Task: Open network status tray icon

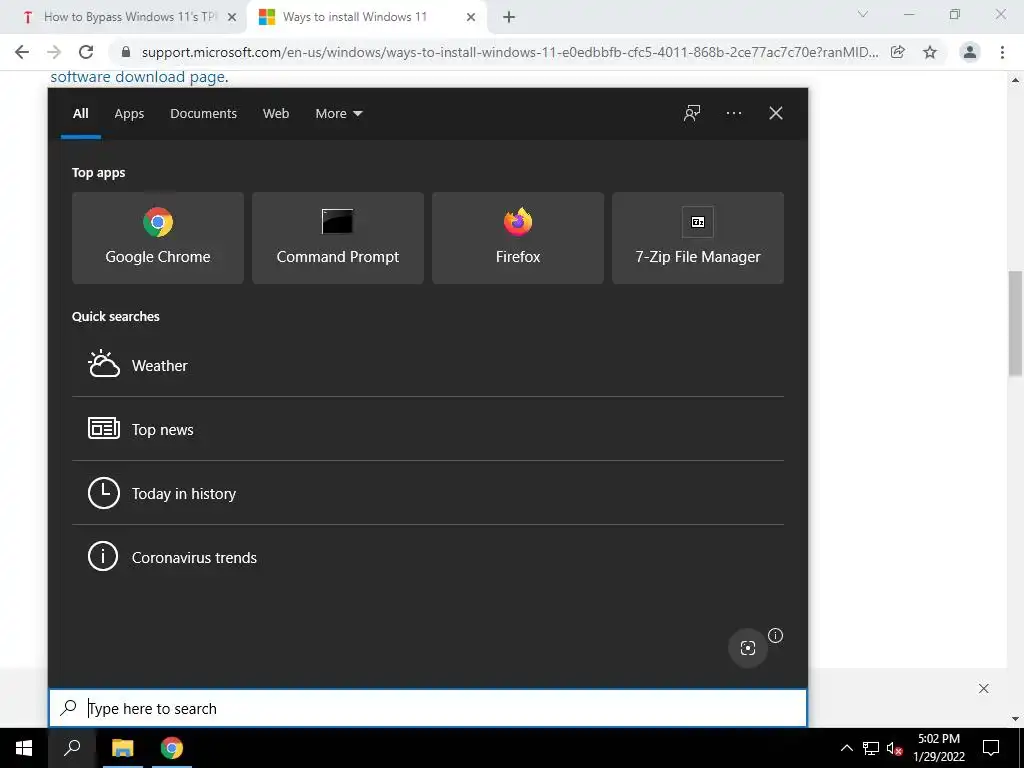Action: point(871,748)
